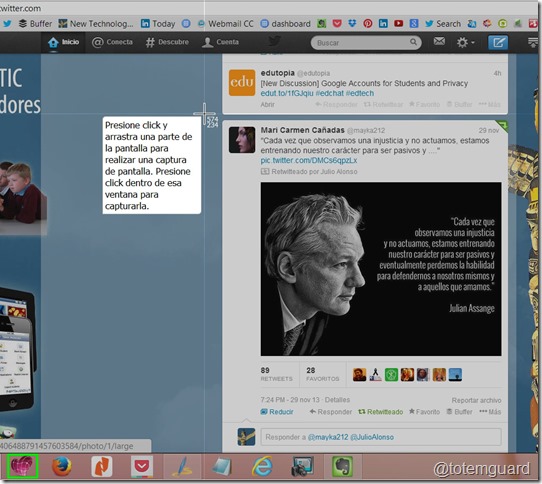Open the LinkedIn Today bookmark
The height and width of the screenshot is (484, 542).
tap(158, 24)
